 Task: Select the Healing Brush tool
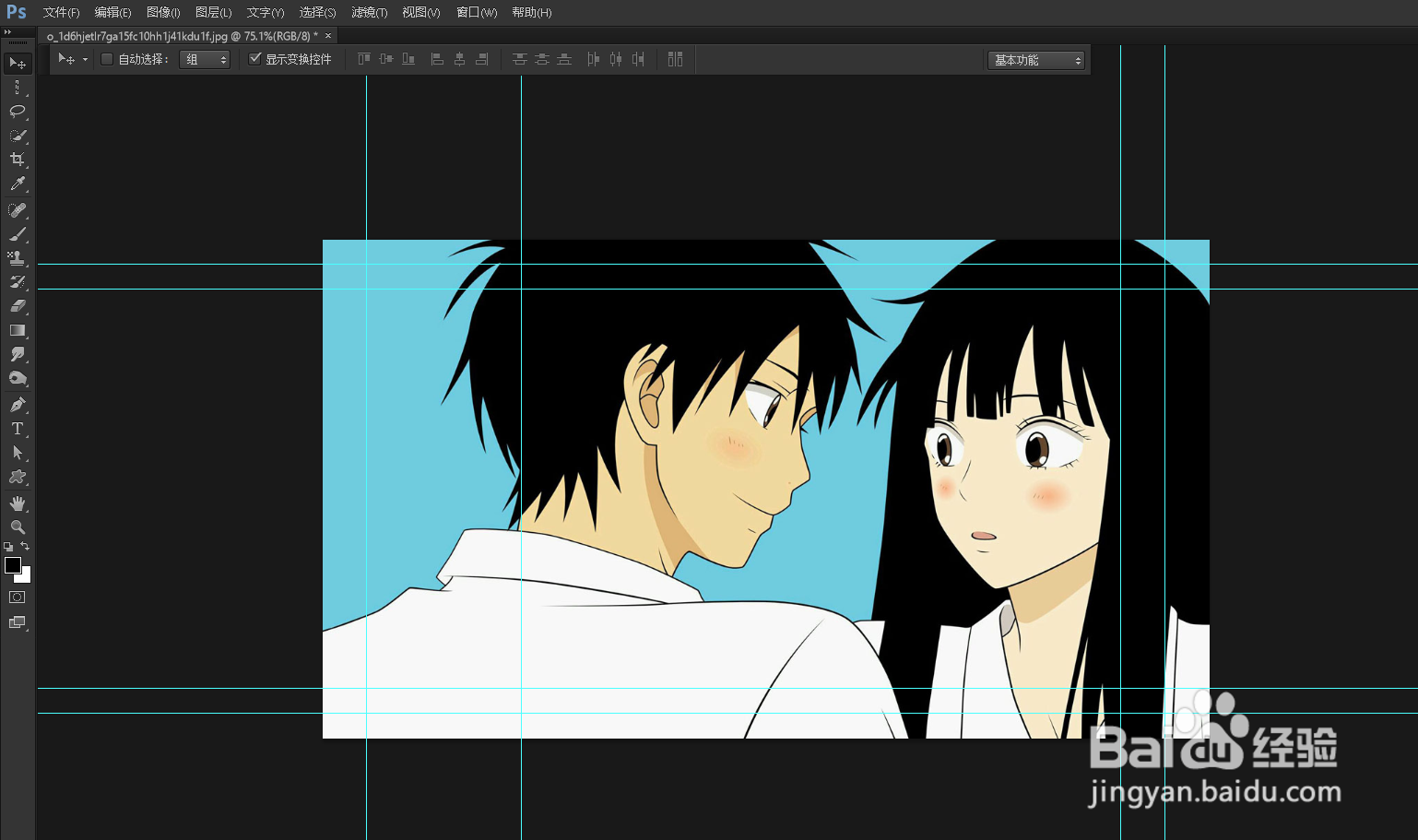pos(18,210)
